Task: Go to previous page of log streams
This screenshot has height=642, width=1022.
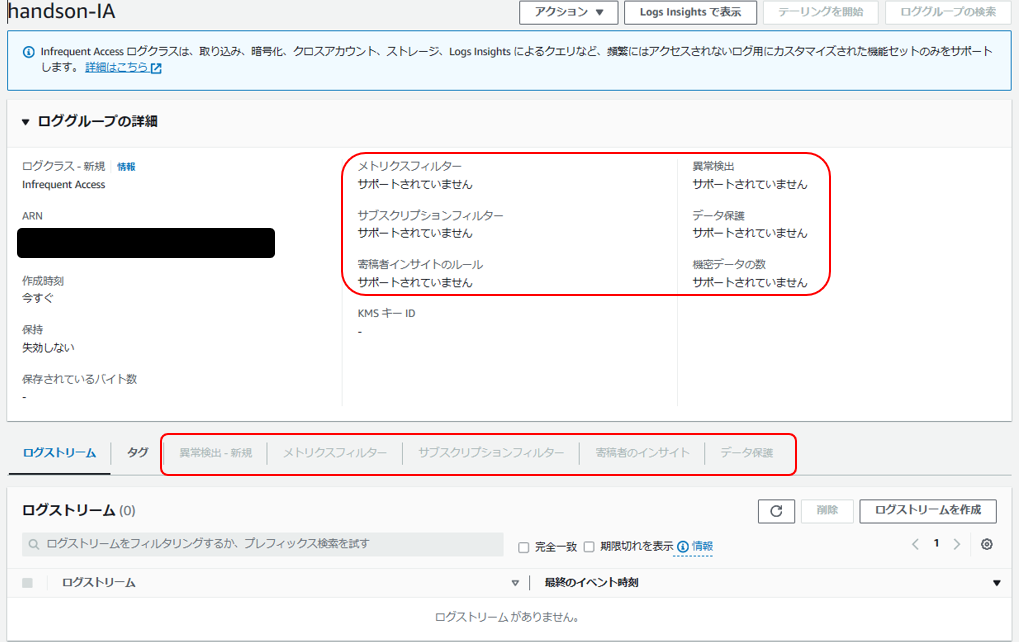Action: [915, 544]
